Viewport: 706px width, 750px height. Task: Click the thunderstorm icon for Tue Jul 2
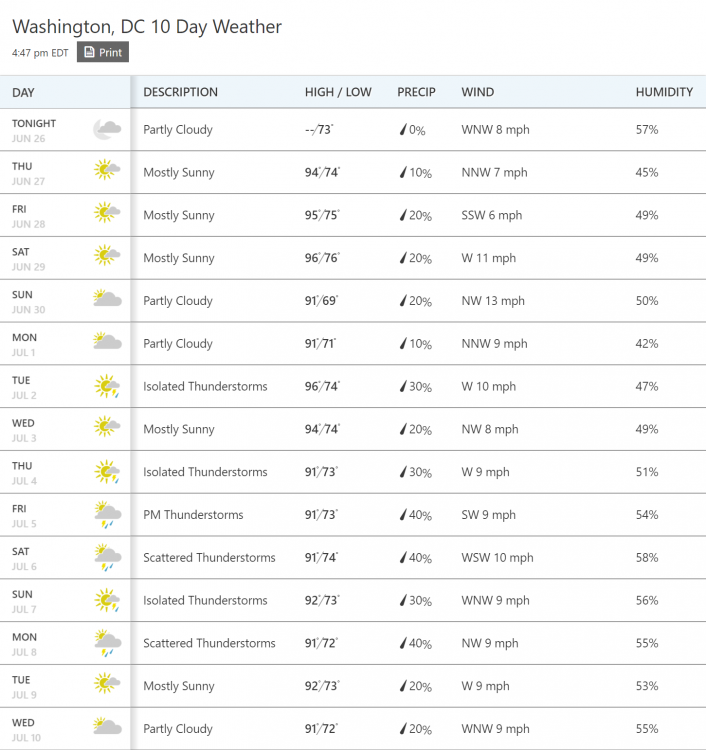107,386
